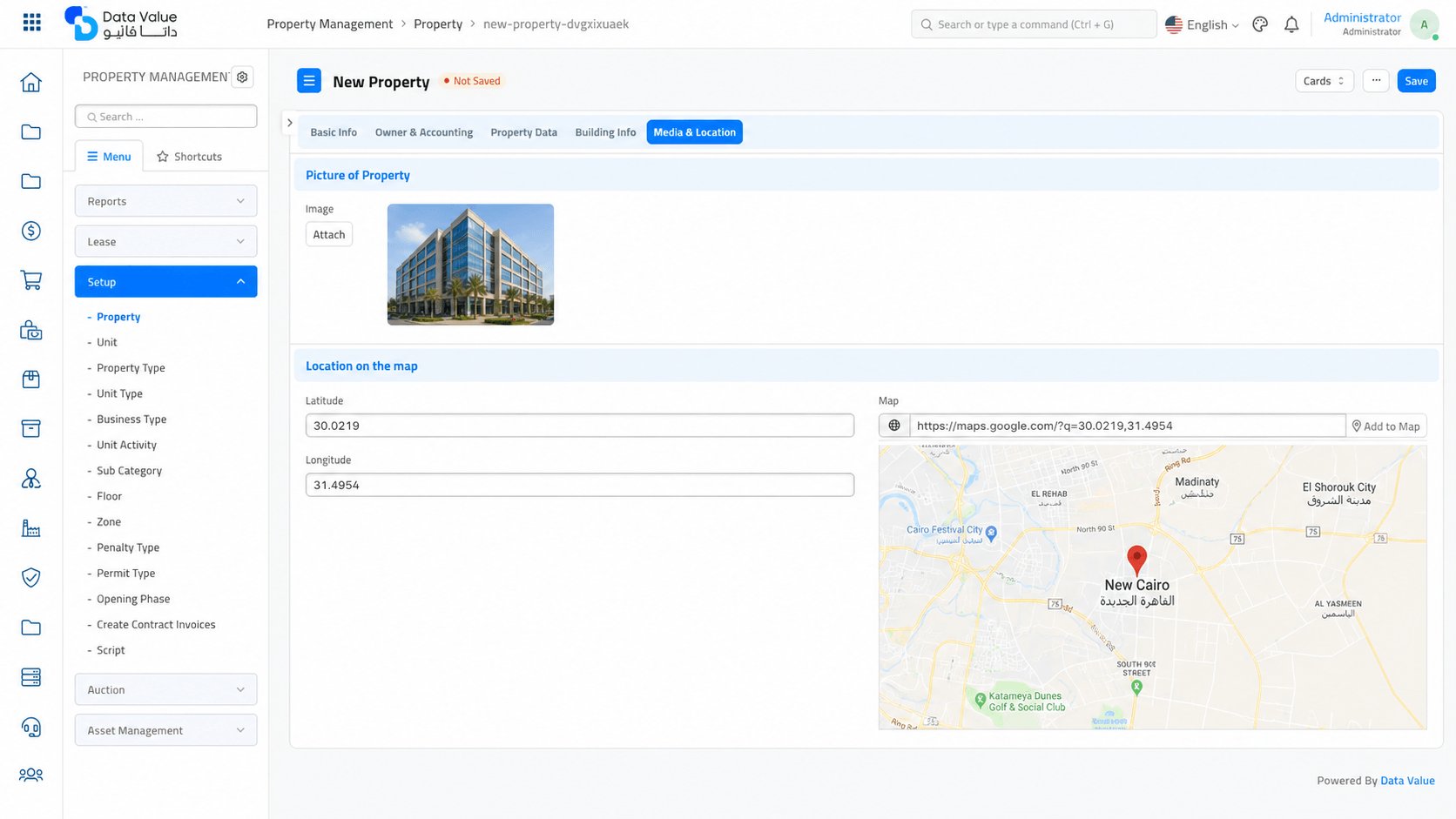Collapse the Setup menu section
The width and height of the screenshot is (1456, 819).
(165, 282)
